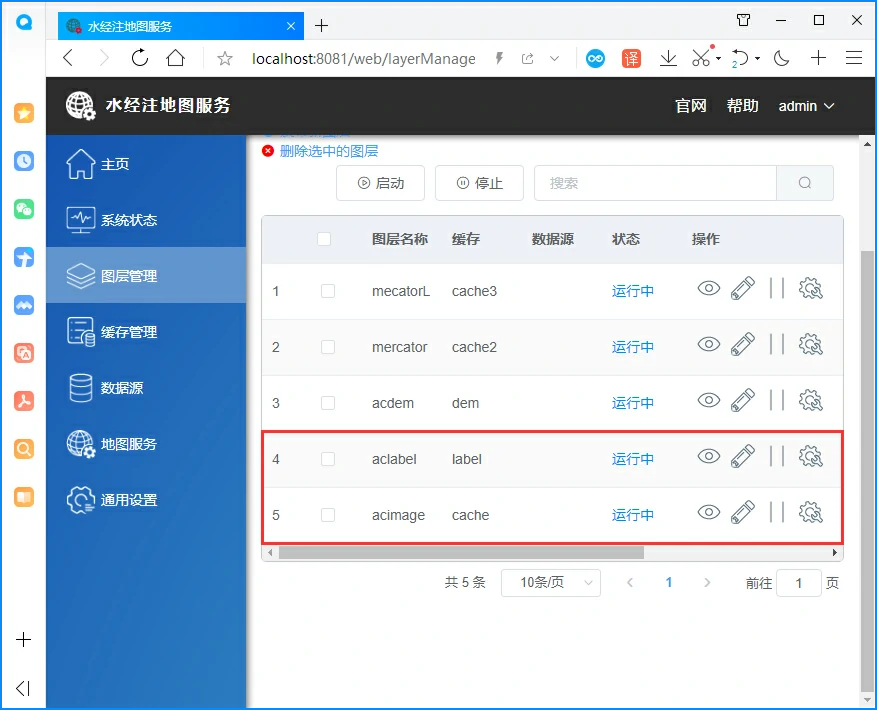Open gear settings for aclabel layer

[810, 457]
